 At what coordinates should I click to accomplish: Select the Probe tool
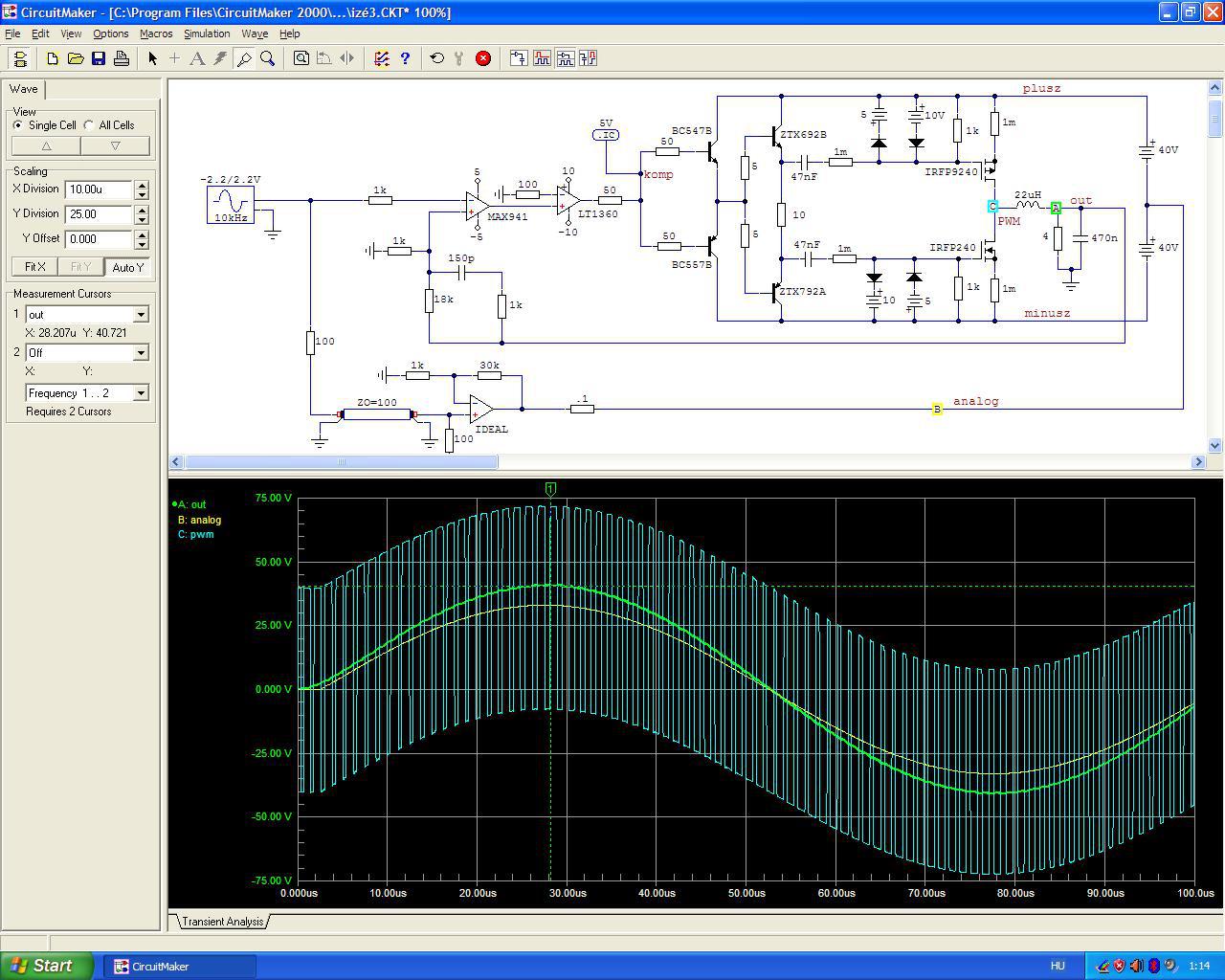[x=244, y=58]
